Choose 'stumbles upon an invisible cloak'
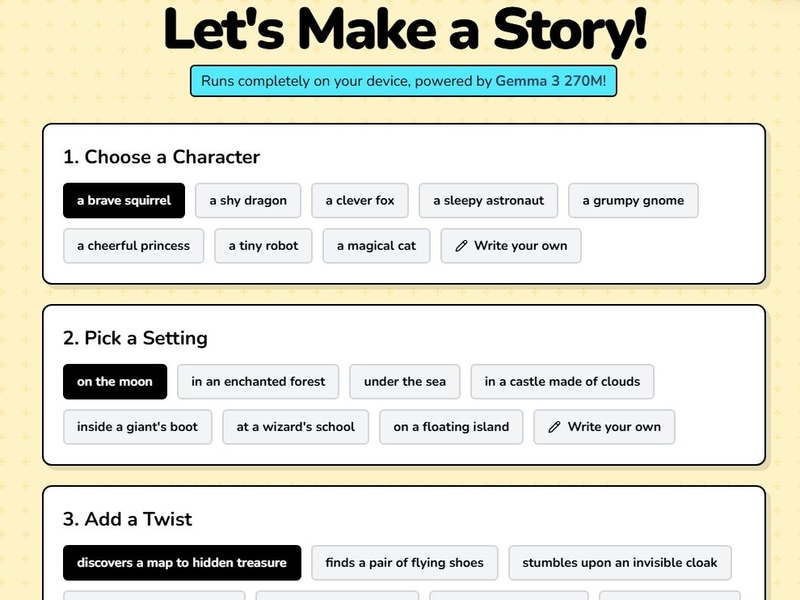800x600 pixels. click(x=618, y=563)
